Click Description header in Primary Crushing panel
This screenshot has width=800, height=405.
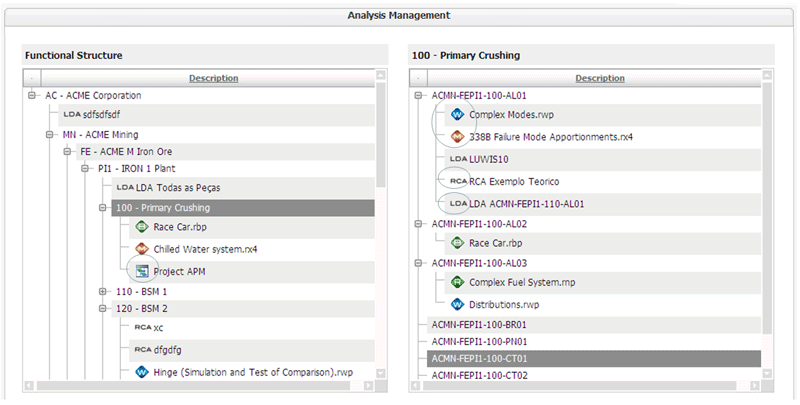click(x=599, y=78)
